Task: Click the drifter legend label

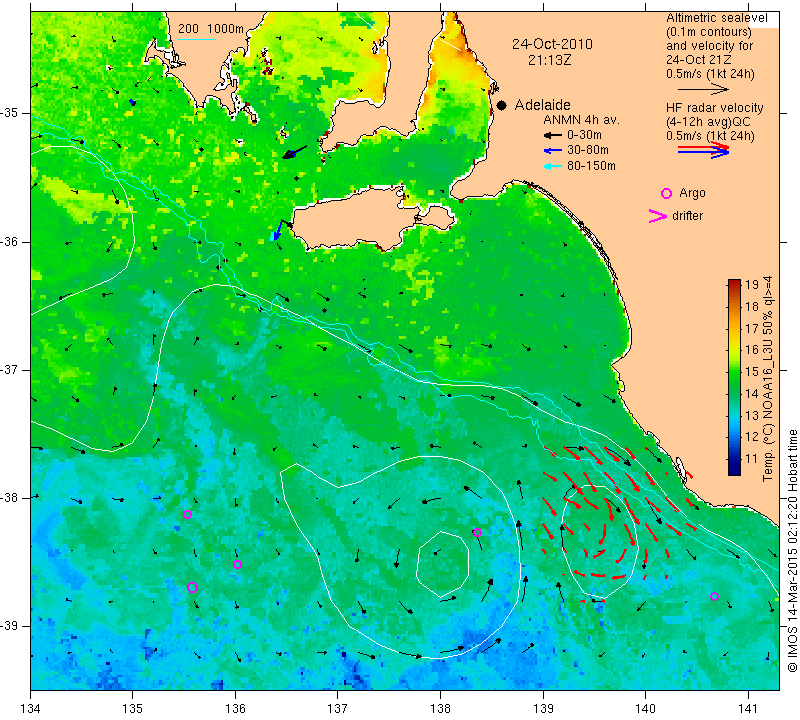Action: click(x=687, y=216)
